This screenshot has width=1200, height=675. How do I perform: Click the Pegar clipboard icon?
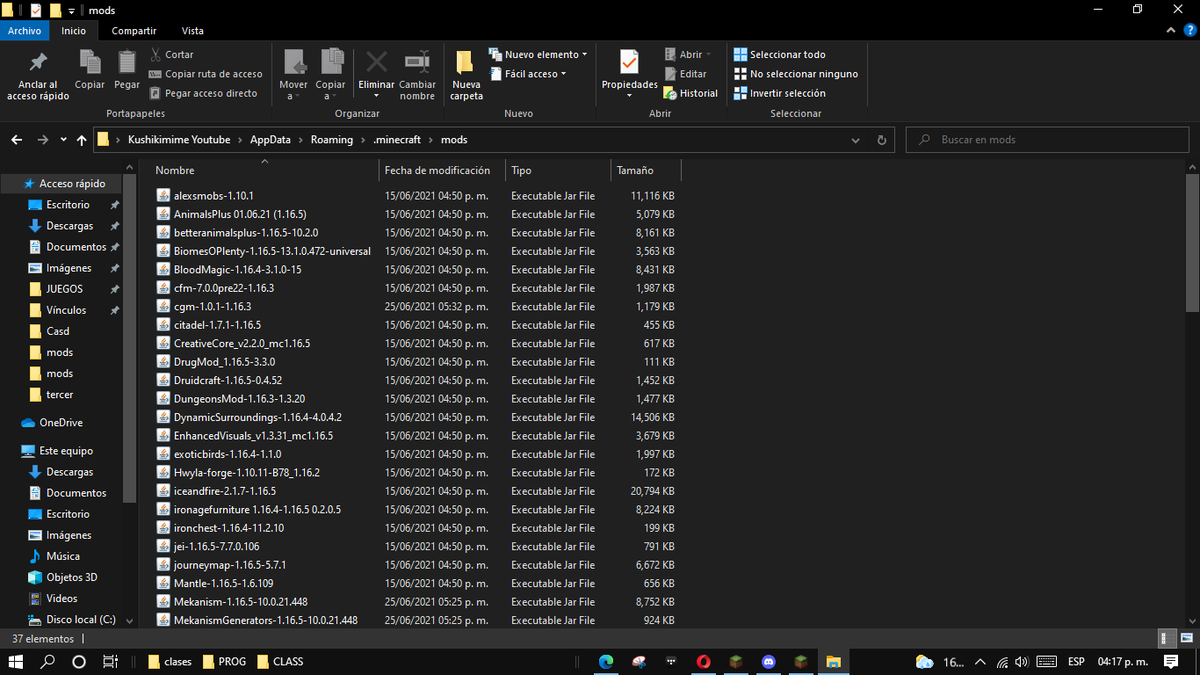127,62
